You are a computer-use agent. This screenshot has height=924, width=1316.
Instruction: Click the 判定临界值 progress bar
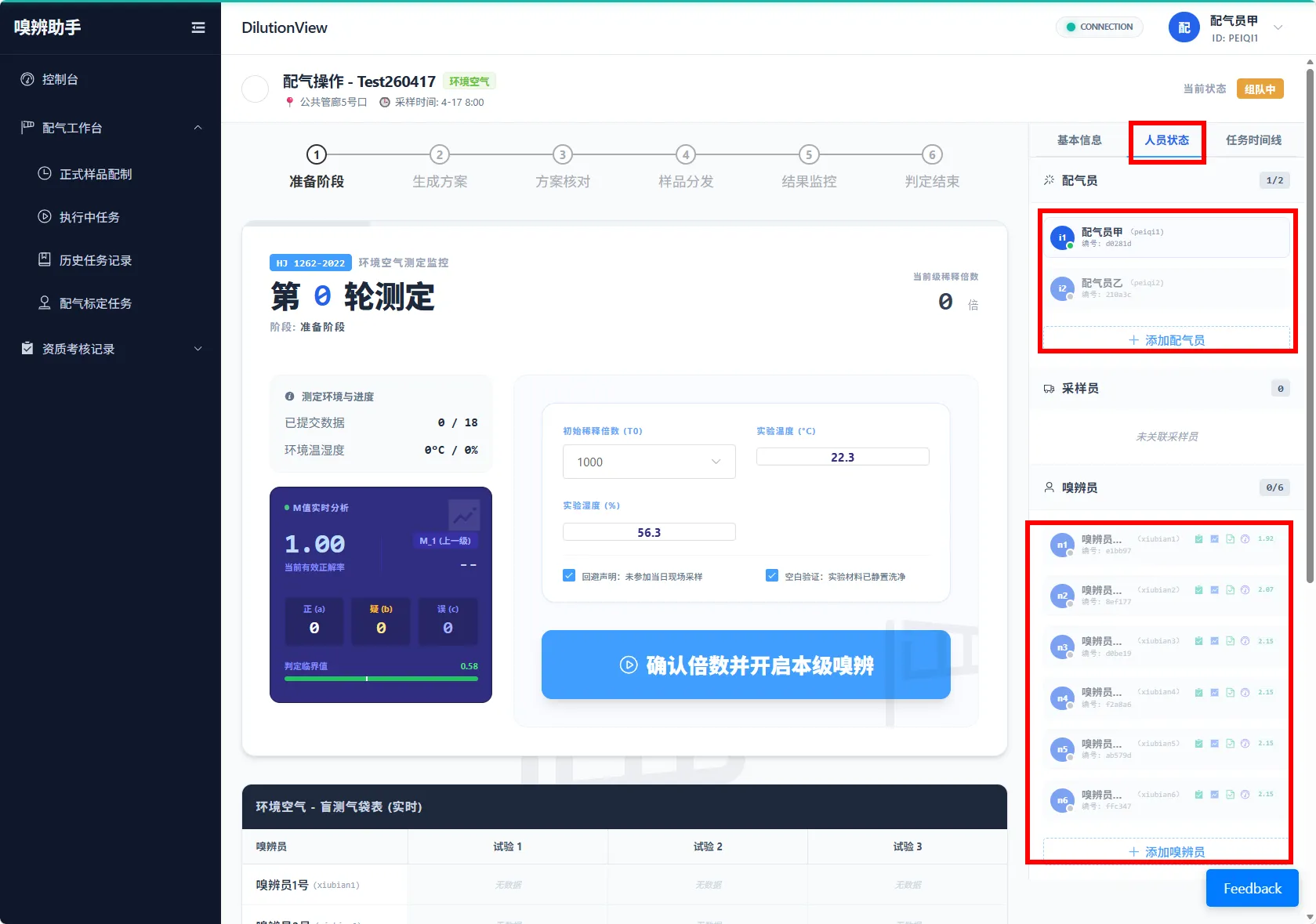click(381, 679)
